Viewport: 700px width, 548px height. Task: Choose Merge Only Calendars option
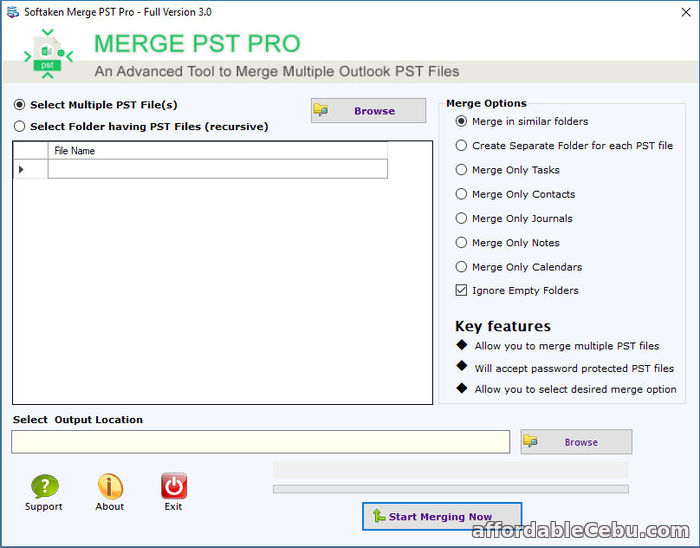coord(461,267)
